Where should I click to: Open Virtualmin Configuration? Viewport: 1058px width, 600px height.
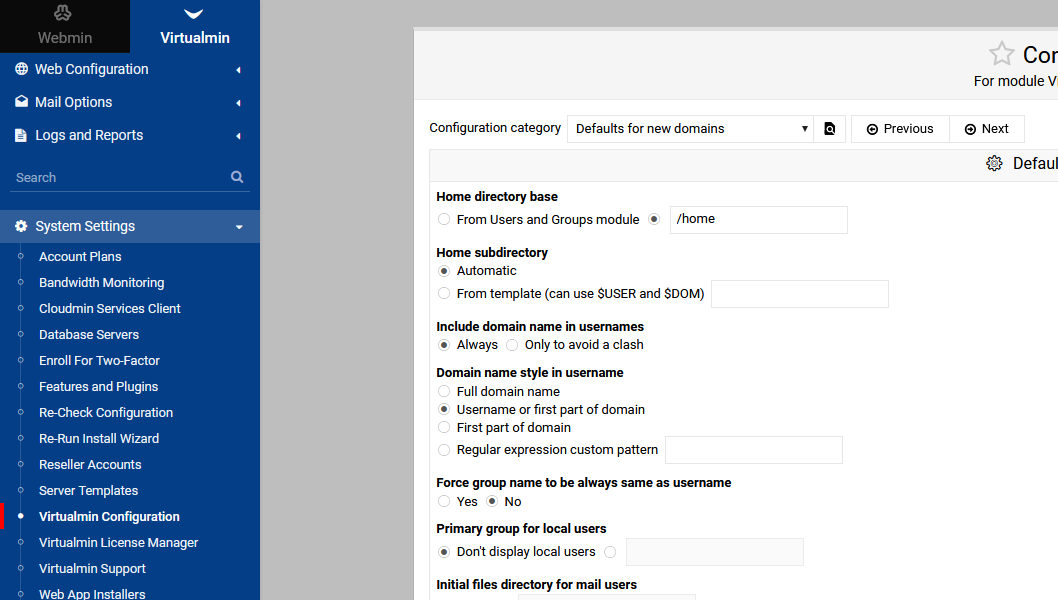pos(109,516)
